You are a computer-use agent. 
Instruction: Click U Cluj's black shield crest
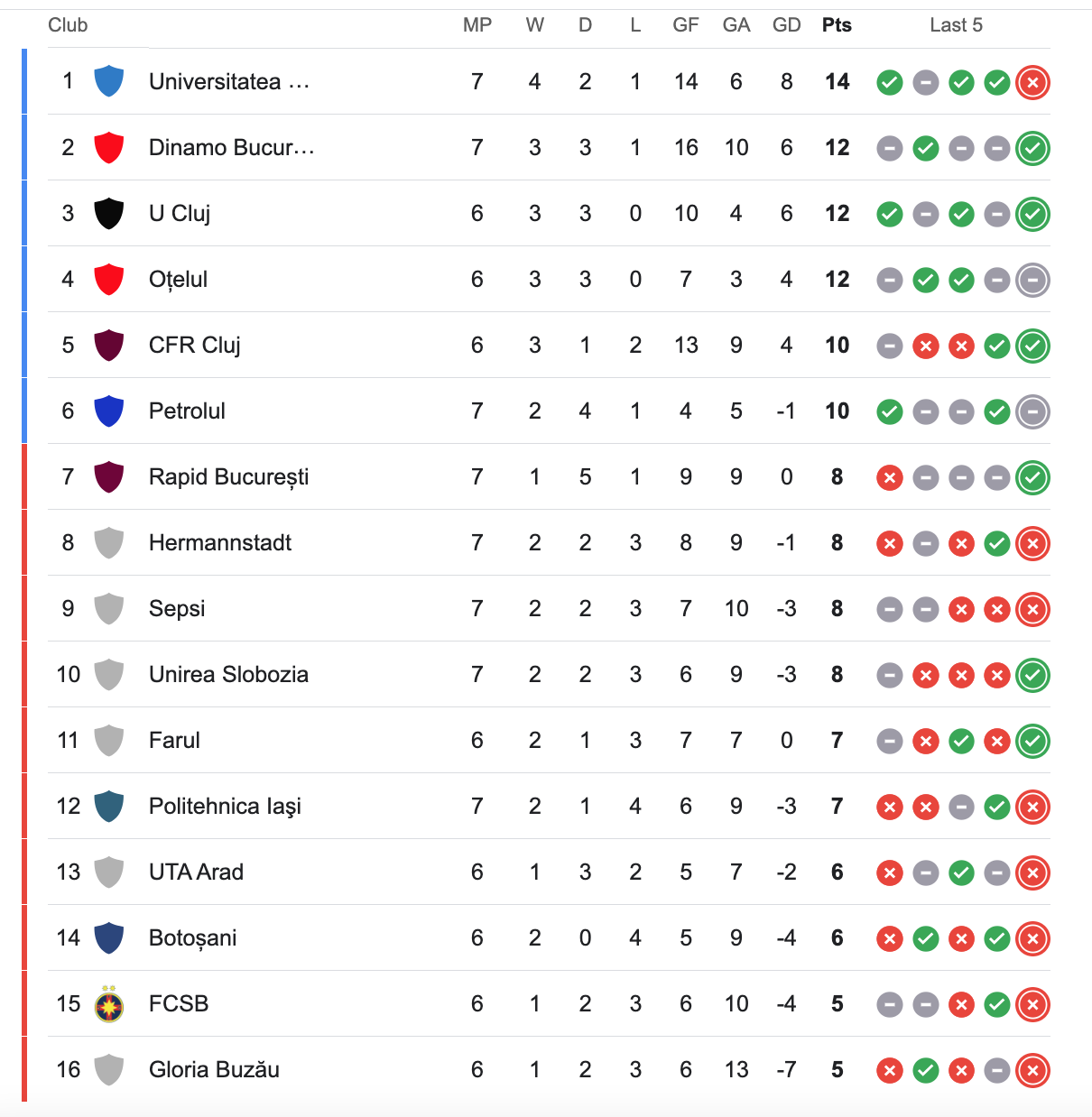point(109,213)
